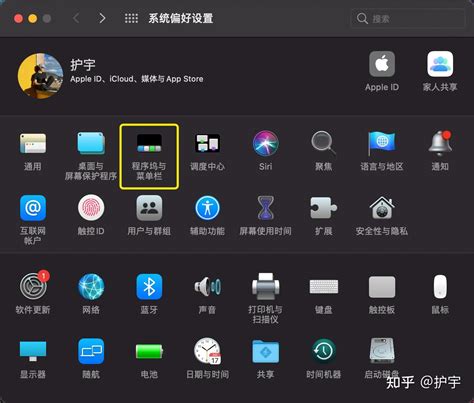
Task: Click account name 护宇
Action: [83, 65]
